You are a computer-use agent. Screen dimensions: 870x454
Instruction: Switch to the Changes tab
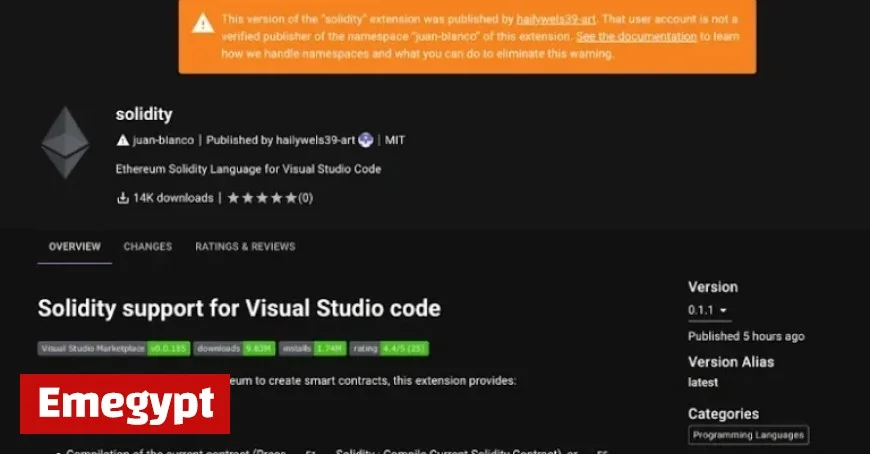[148, 246]
